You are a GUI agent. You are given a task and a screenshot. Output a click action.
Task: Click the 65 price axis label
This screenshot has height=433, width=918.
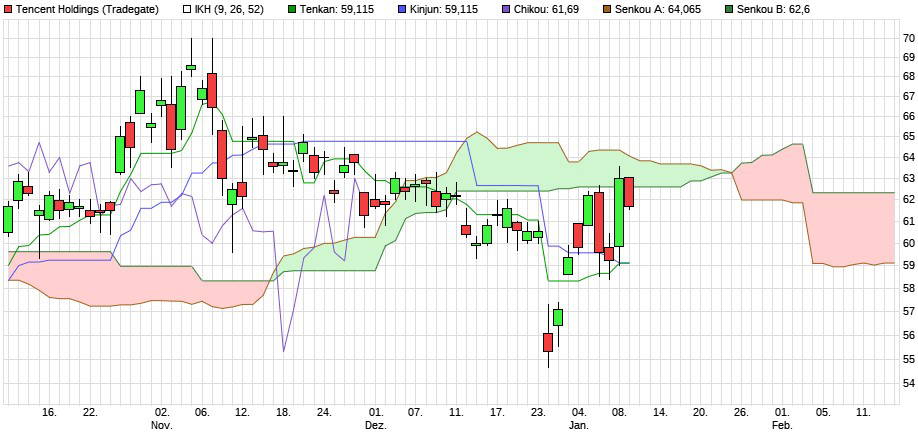[x=909, y=136]
